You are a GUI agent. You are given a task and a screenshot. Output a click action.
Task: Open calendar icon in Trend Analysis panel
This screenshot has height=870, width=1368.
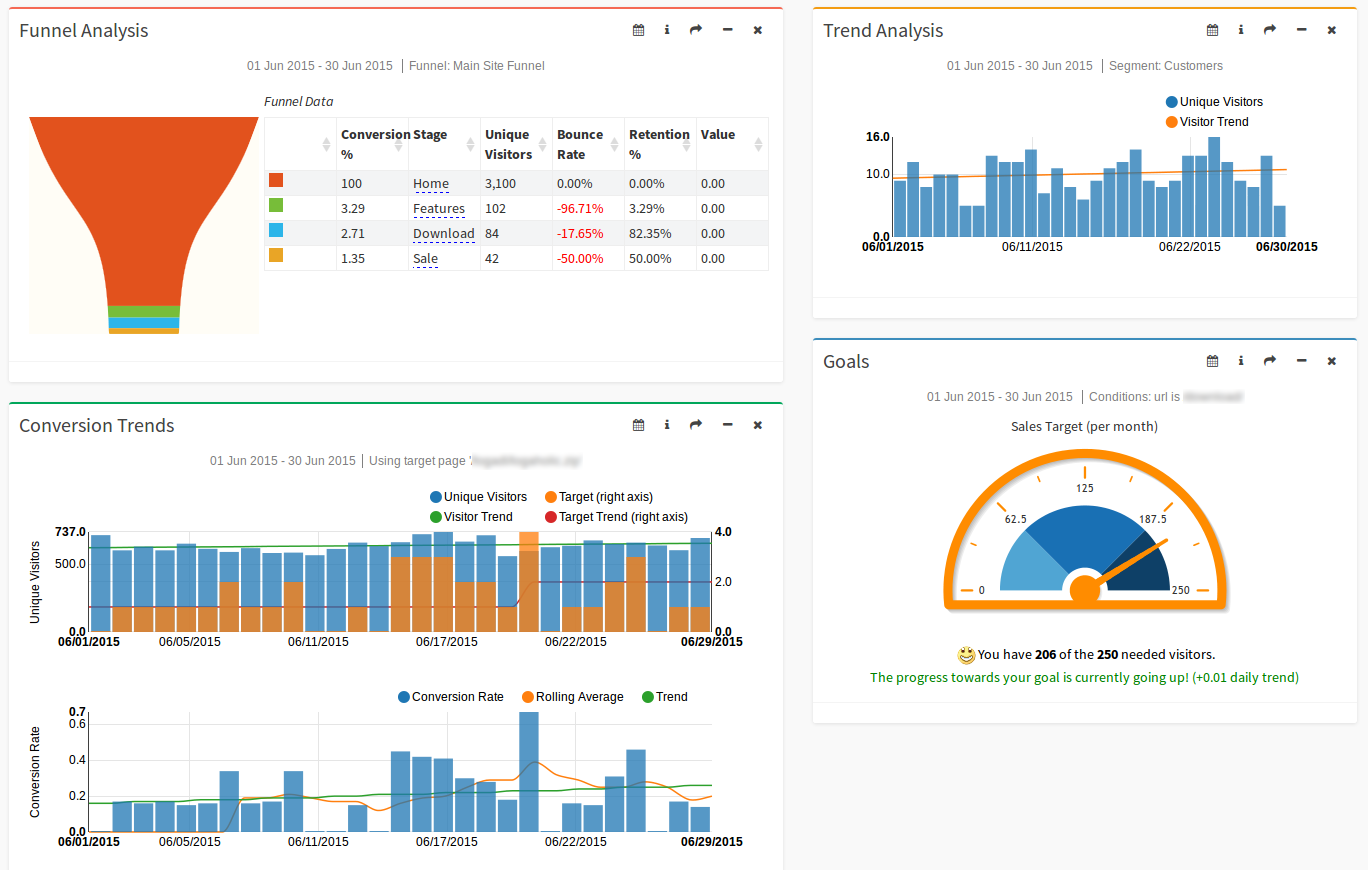click(x=1212, y=30)
